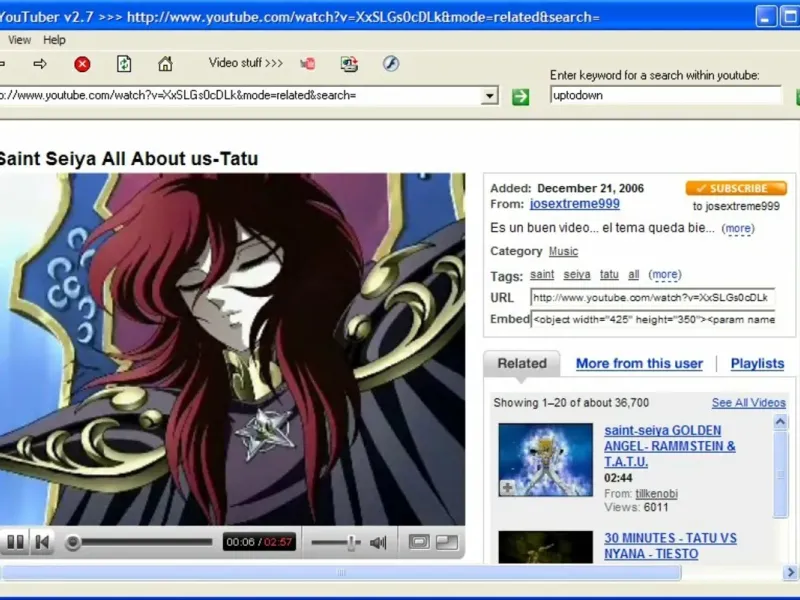Open the address bar dropdown arrow
Image resolution: width=800 pixels, height=600 pixels.
point(489,95)
